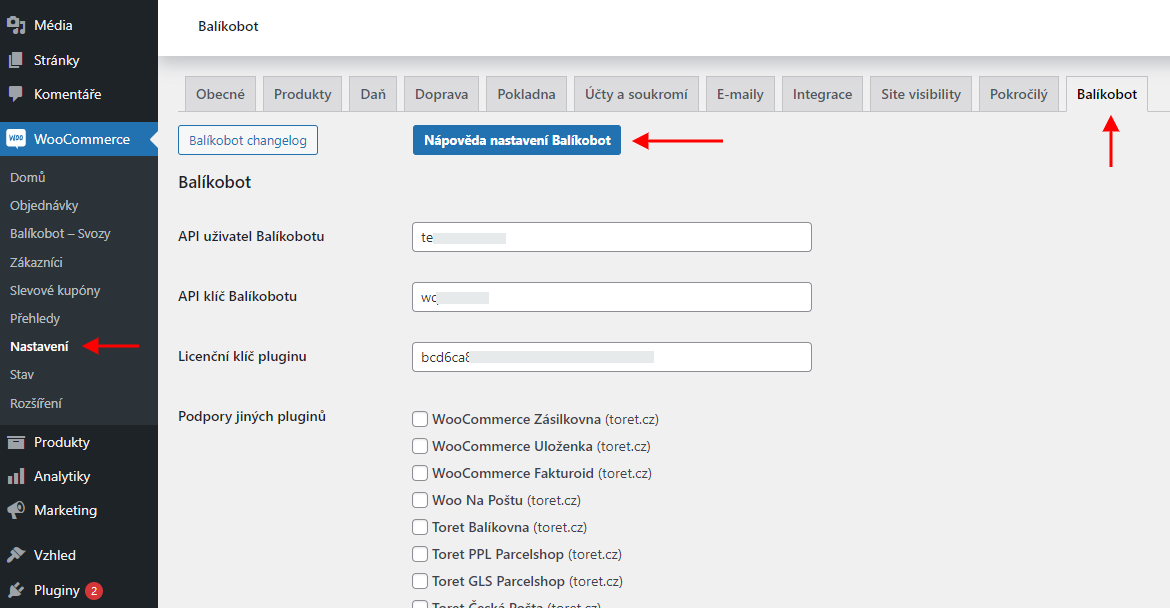Switch to the Doprava tab
Image resolution: width=1170 pixels, height=608 pixels.
[x=441, y=94]
